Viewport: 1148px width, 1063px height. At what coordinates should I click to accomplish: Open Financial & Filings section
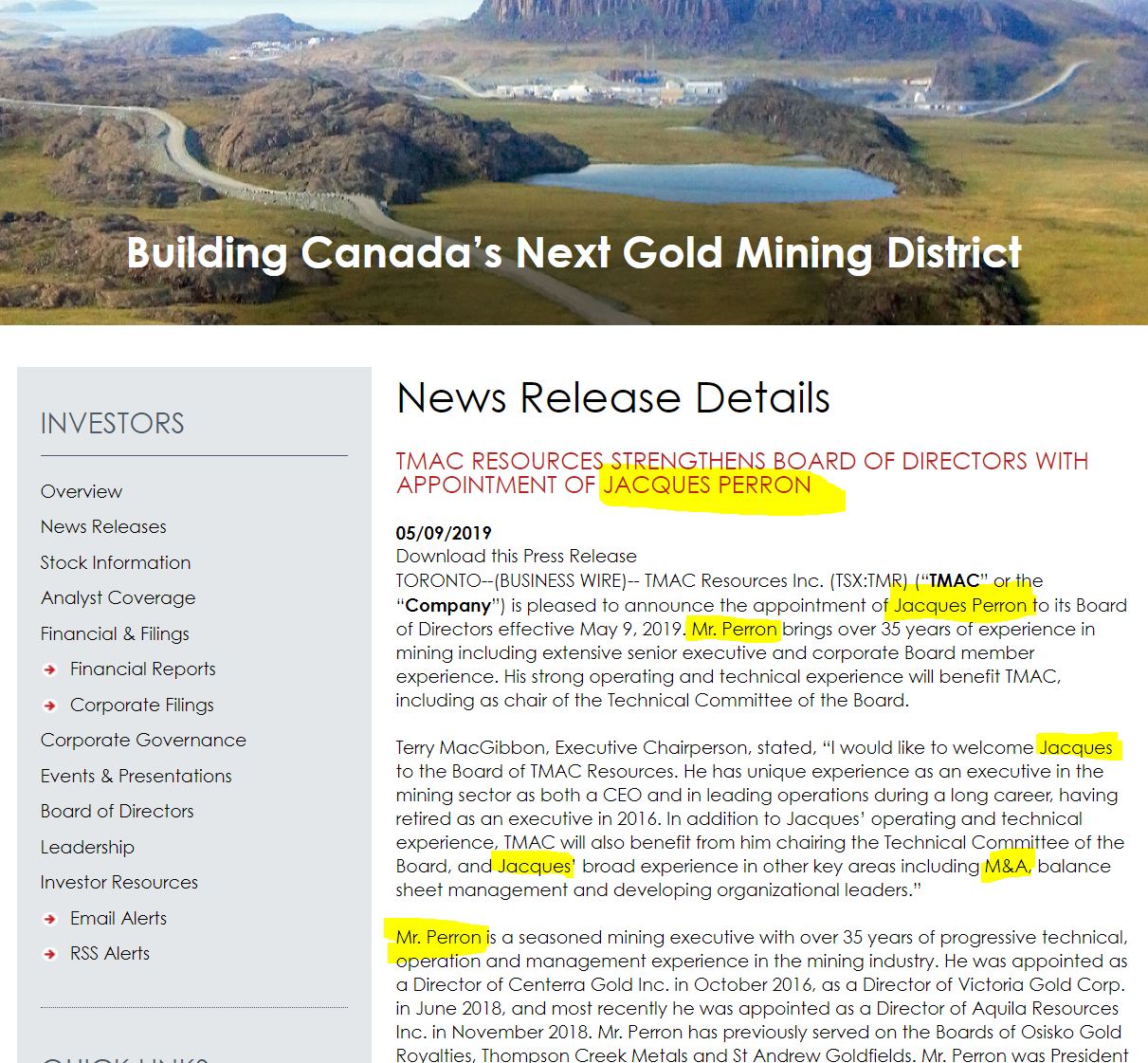[115, 633]
